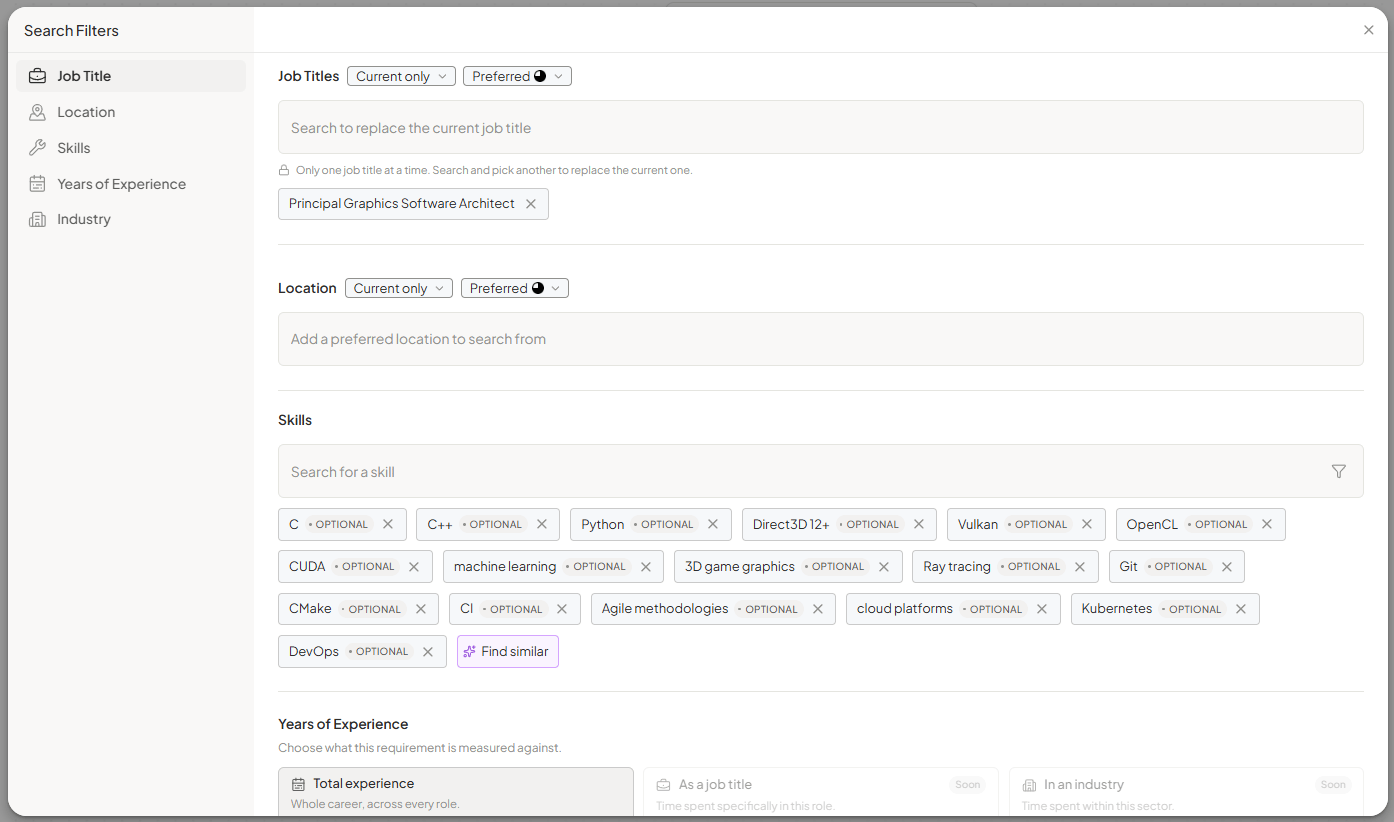Image resolution: width=1394 pixels, height=822 pixels.
Task: Remove the C++ skill chip
Action: pyautogui.click(x=542, y=524)
